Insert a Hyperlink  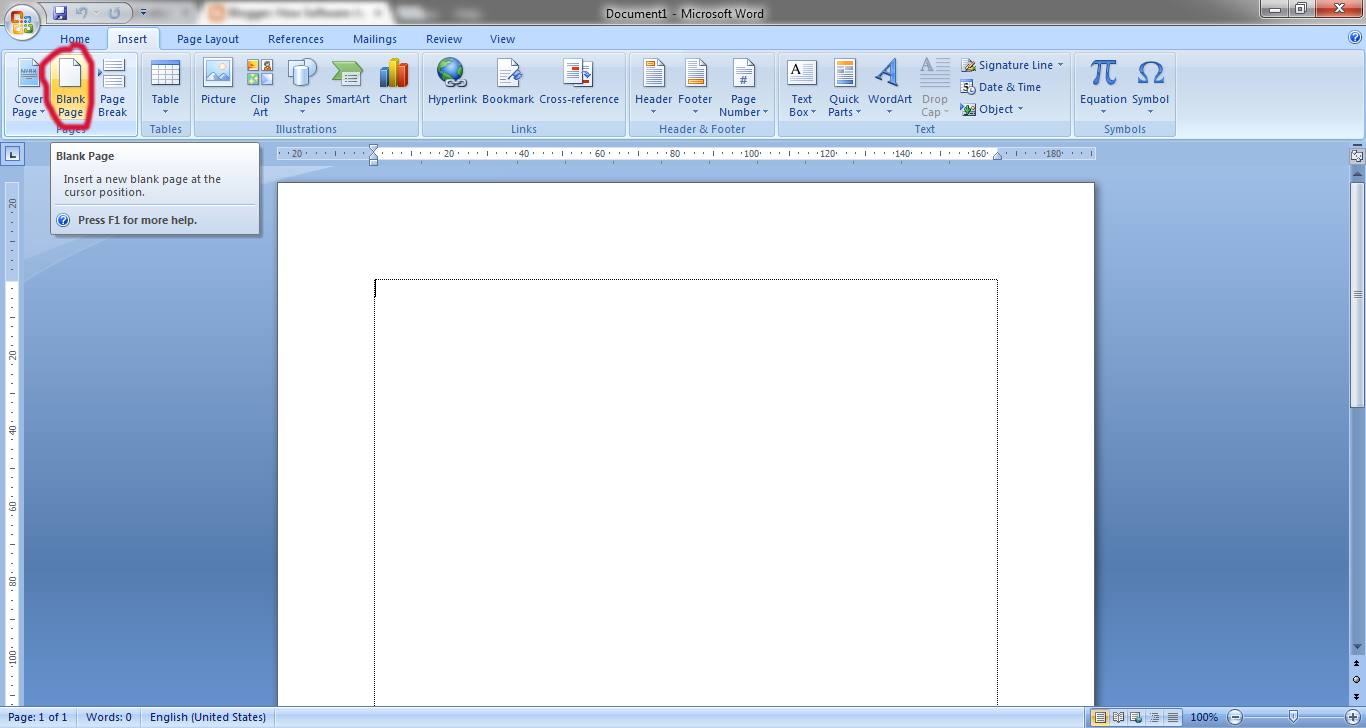pos(452,85)
